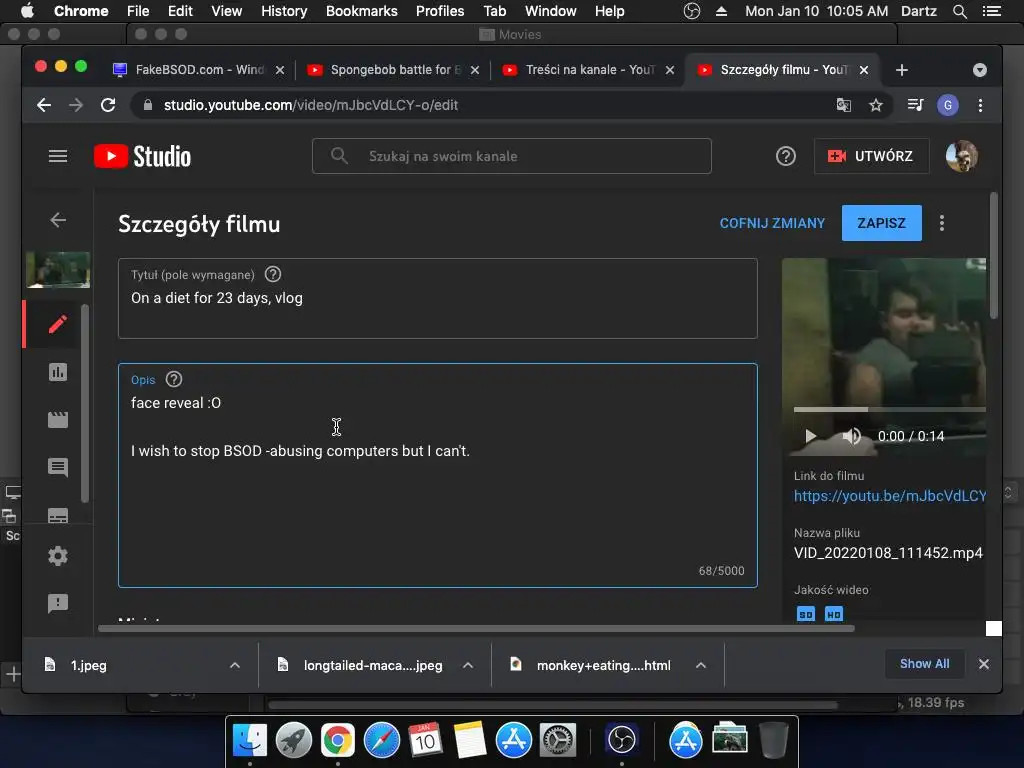Click the Chrome profile G avatar
The height and width of the screenshot is (768, 1024).
point(948,105)
